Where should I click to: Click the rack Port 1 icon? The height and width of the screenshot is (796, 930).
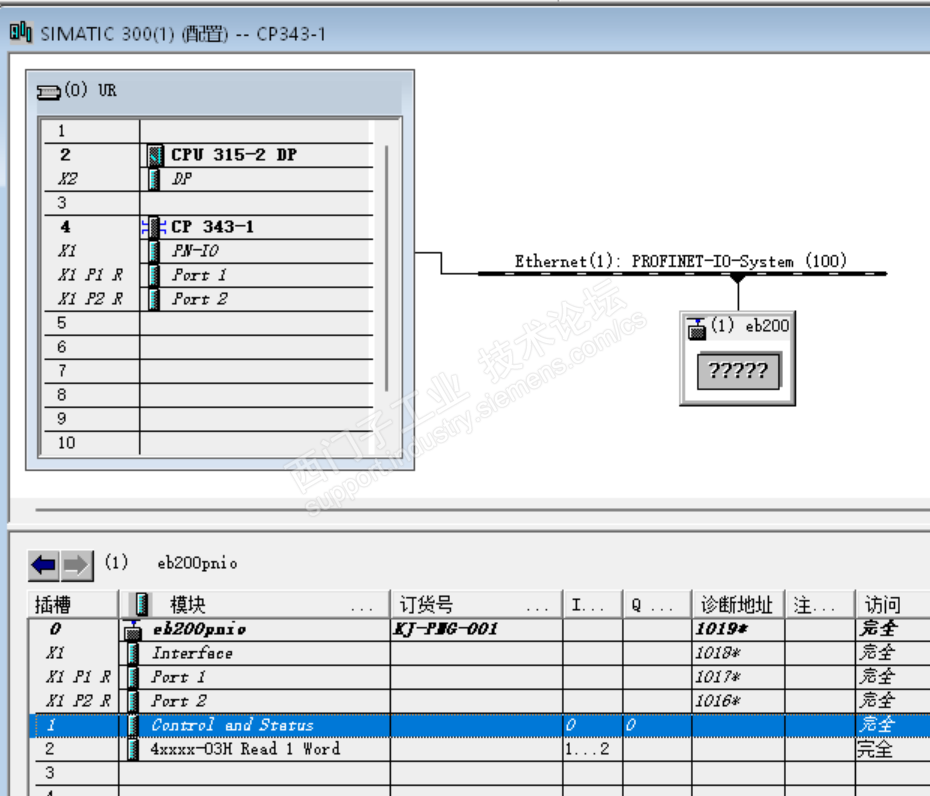pyautogui.click(x=154, y=275)
